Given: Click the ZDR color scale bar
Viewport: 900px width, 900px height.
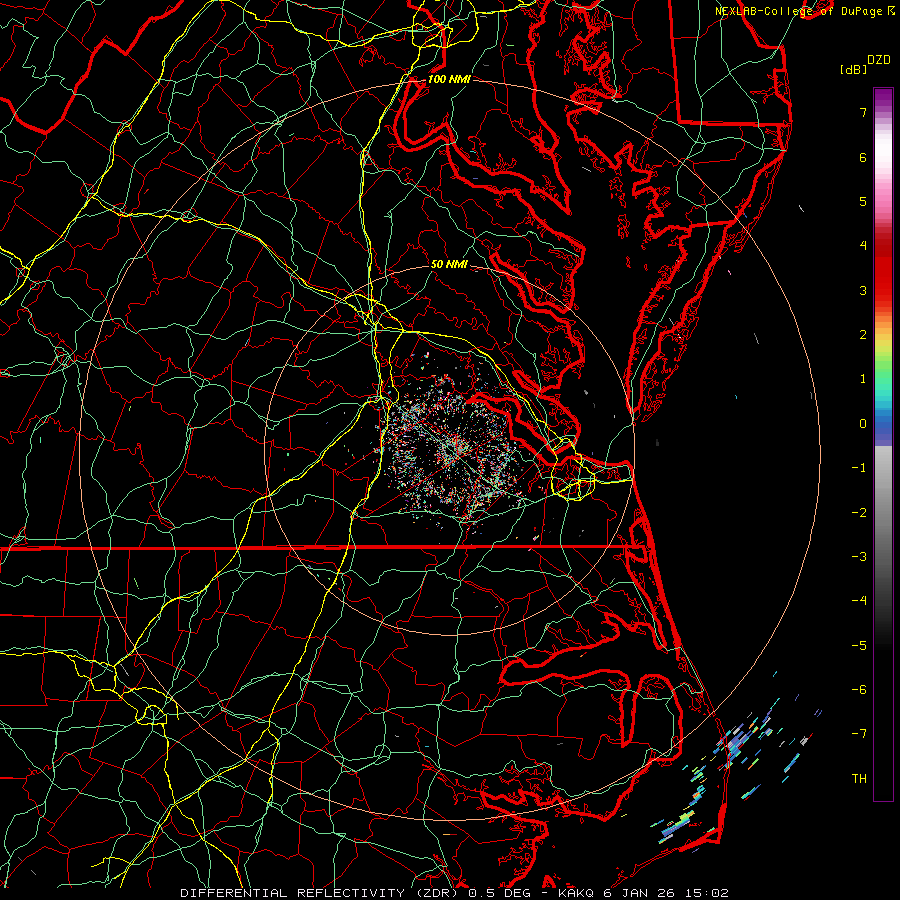Looking at the screenshot, I should click(x=883, y=444).
